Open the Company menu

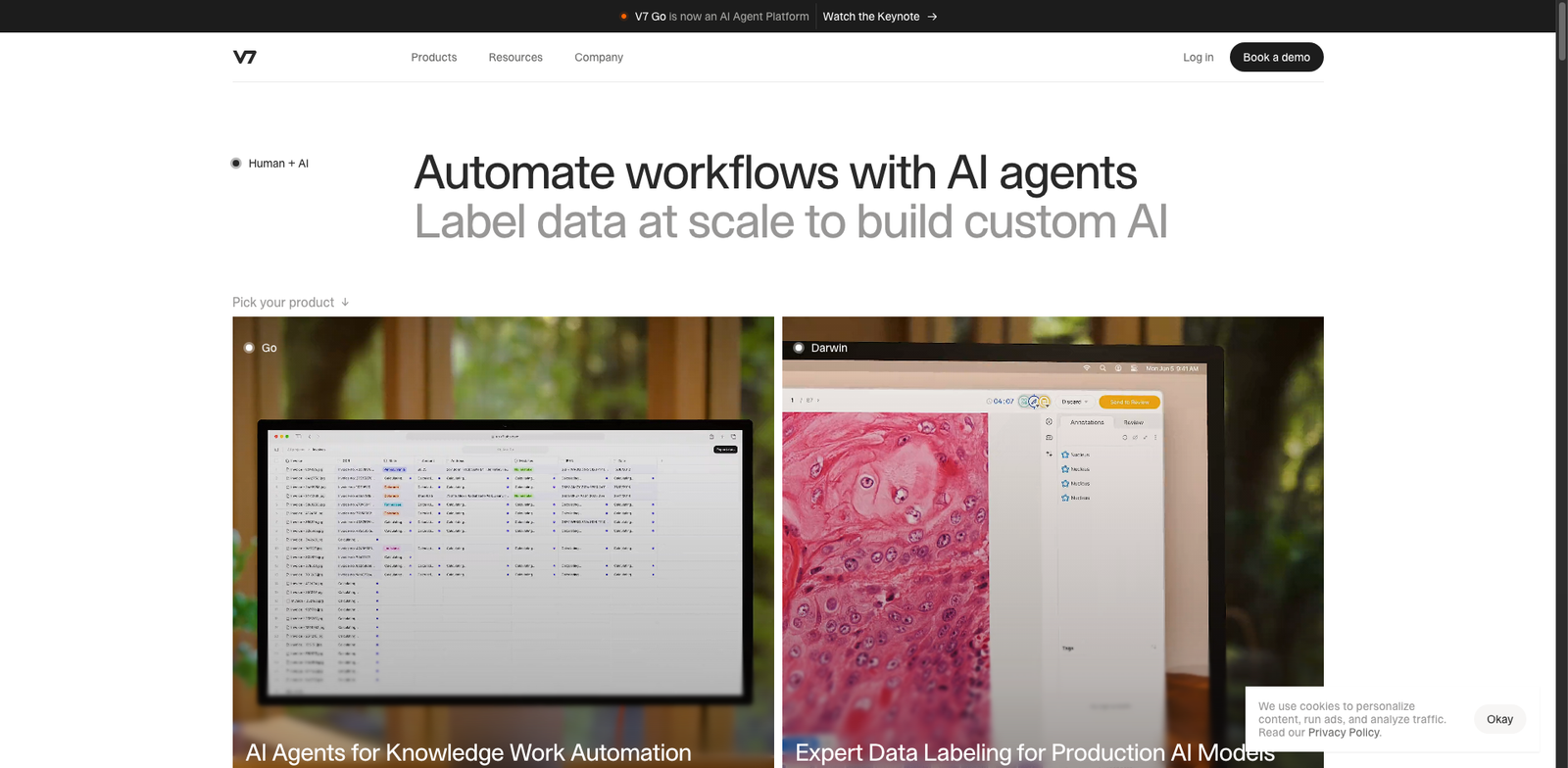(599, 58)
